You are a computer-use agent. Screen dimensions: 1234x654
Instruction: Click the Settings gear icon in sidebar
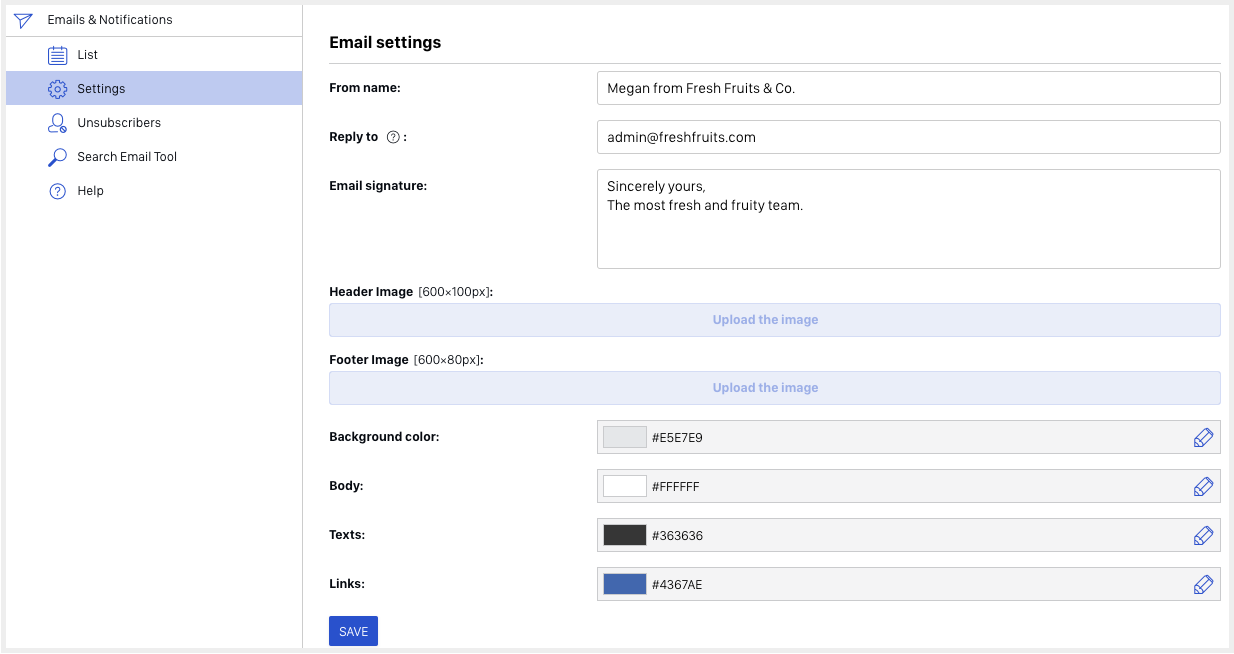click(x=58, y=89)
